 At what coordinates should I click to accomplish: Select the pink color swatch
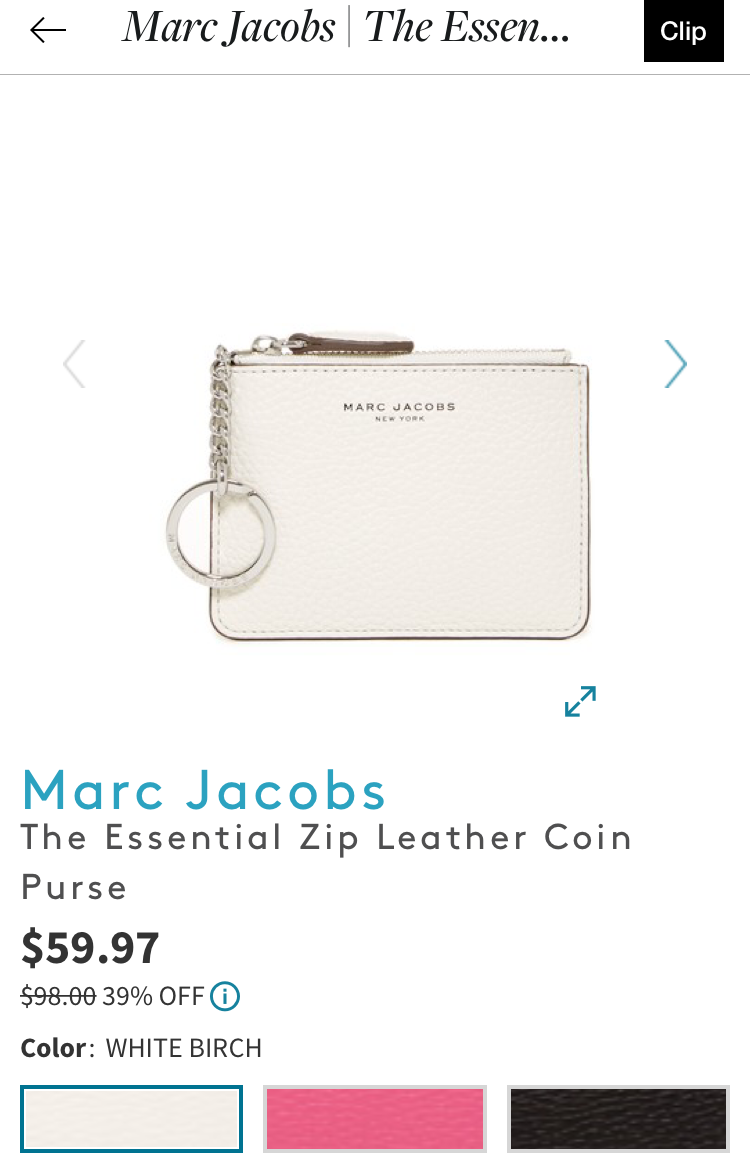click(375, 1119)
